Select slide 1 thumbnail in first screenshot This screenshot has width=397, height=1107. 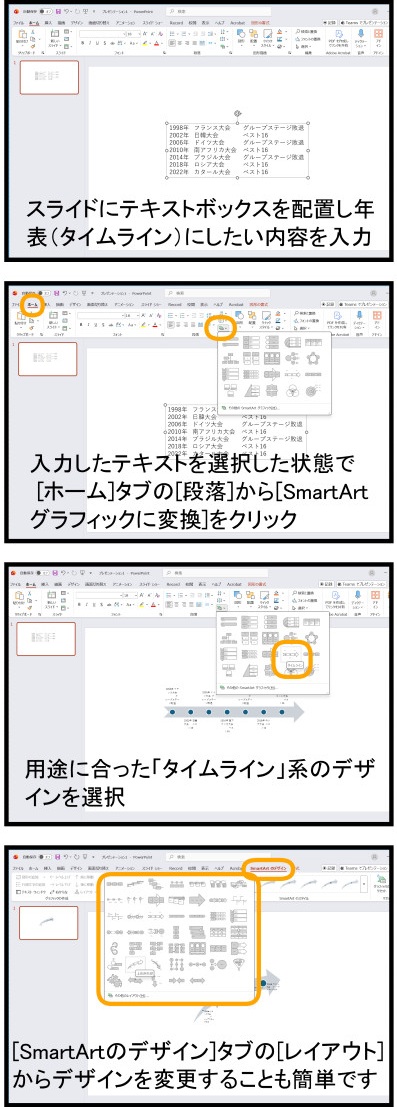[x=49, y=78]
